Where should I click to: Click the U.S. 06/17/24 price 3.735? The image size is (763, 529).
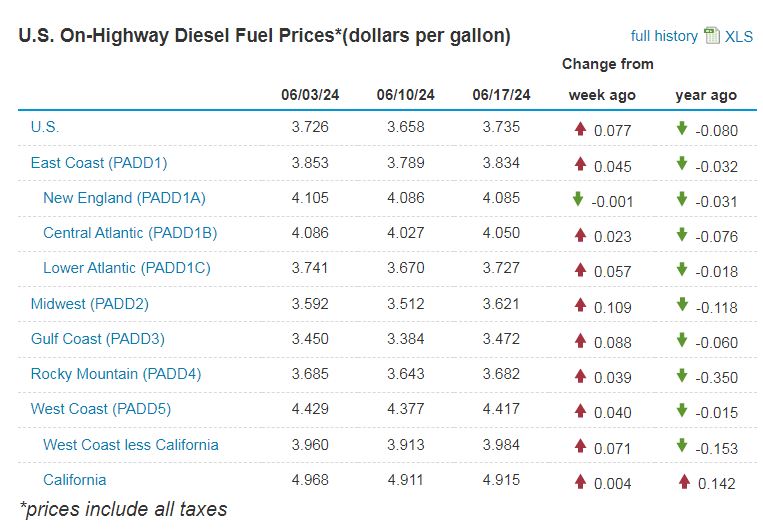pyautogui.click(x=502, y=127)
